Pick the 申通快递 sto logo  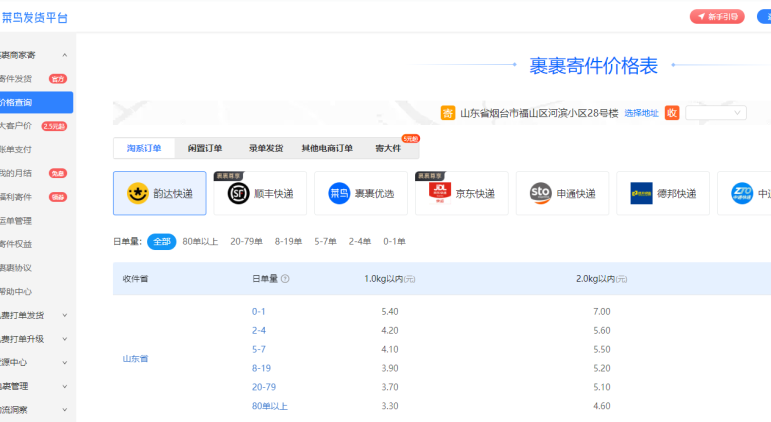[x=540, y=193]
